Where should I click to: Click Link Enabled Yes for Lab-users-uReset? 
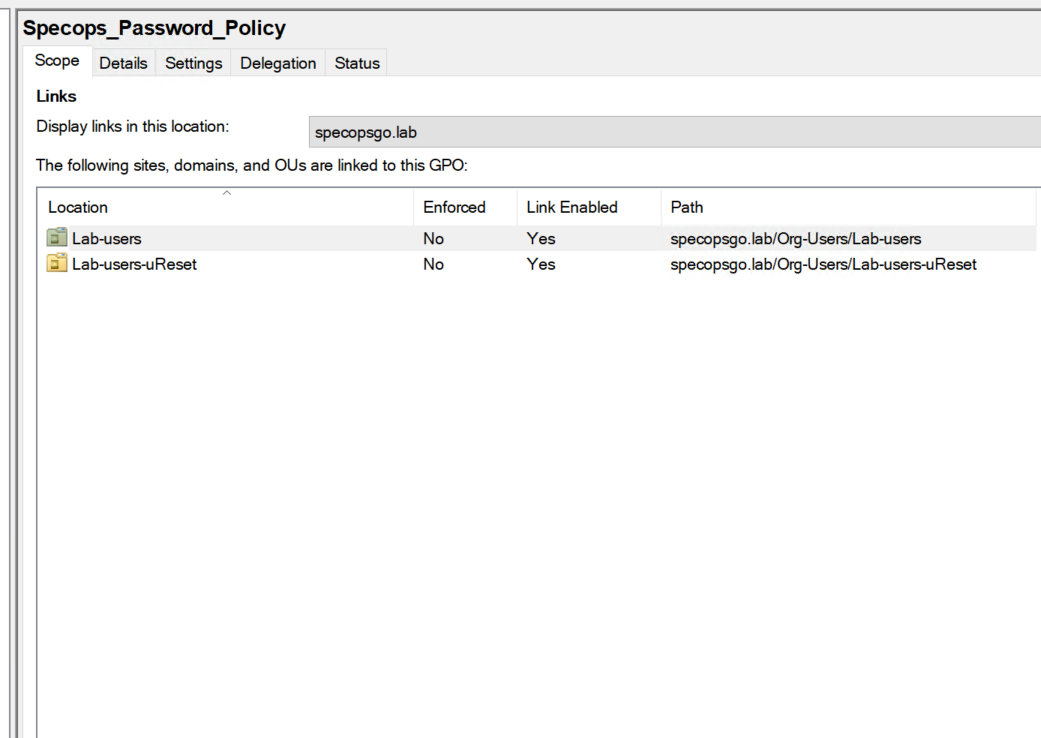[x=540, y=264]
